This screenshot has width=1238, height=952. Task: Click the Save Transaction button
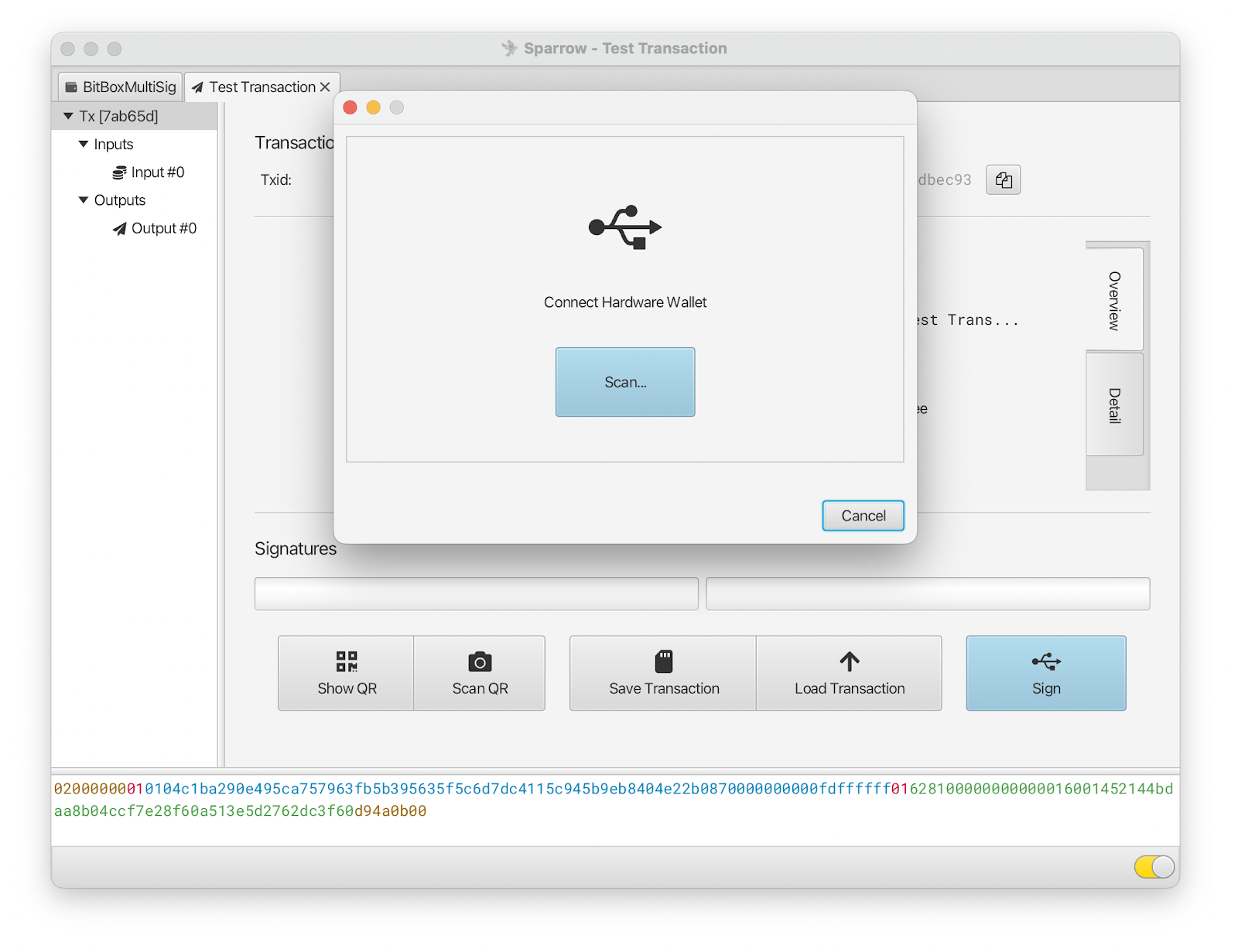[x=663, y=673]
